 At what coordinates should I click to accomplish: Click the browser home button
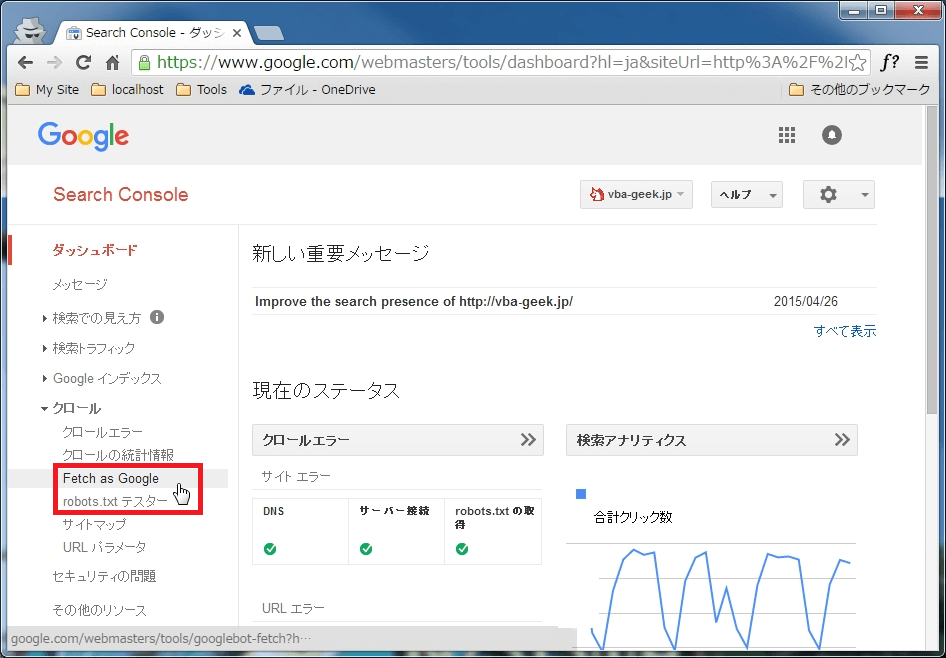click(x=112, y=61)
